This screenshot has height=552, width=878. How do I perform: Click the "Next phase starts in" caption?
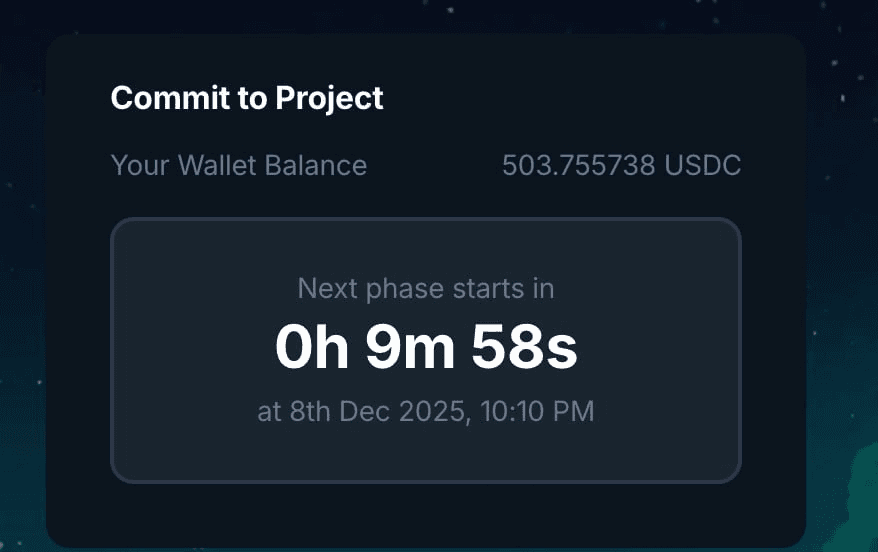426,289
